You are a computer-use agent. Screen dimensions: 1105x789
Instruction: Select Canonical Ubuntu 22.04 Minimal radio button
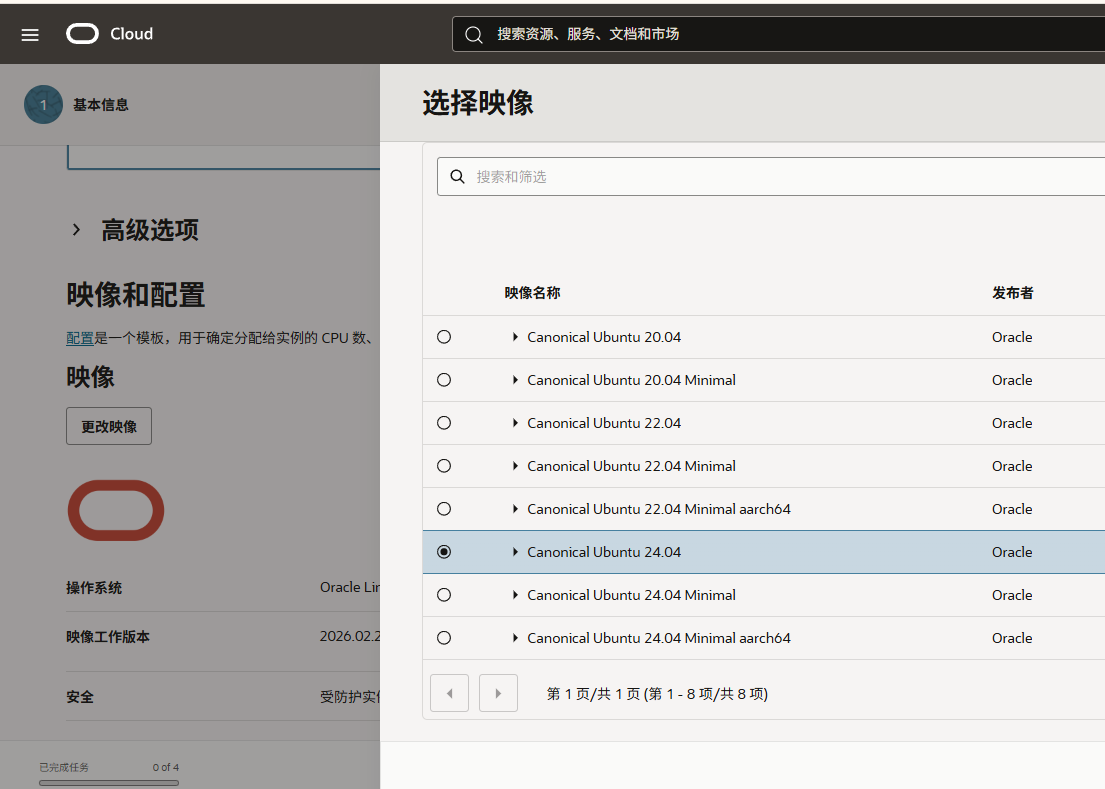(x=444, y=466)
